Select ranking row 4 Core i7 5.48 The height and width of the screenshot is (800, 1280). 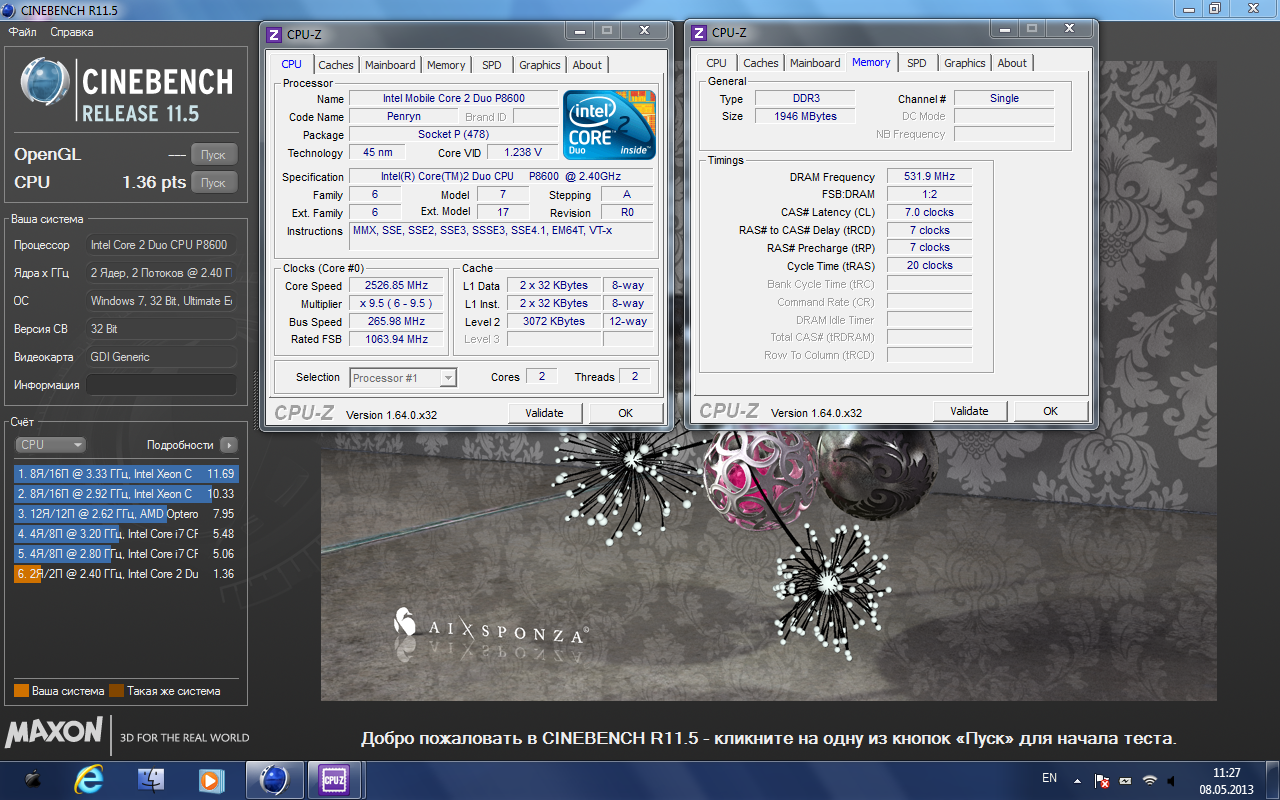(126, 534)
